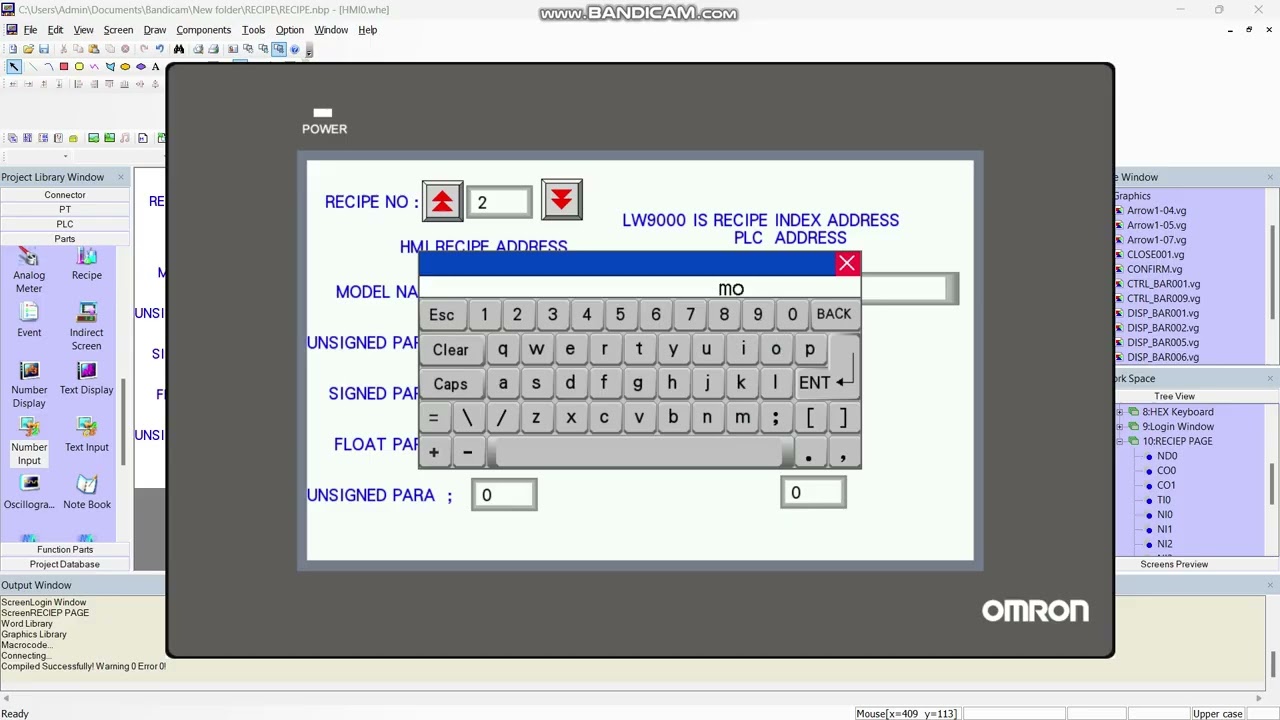Screen dimensions: 1280x720
Task: Switch to the Screens Preview tab
Action: 1174,564
